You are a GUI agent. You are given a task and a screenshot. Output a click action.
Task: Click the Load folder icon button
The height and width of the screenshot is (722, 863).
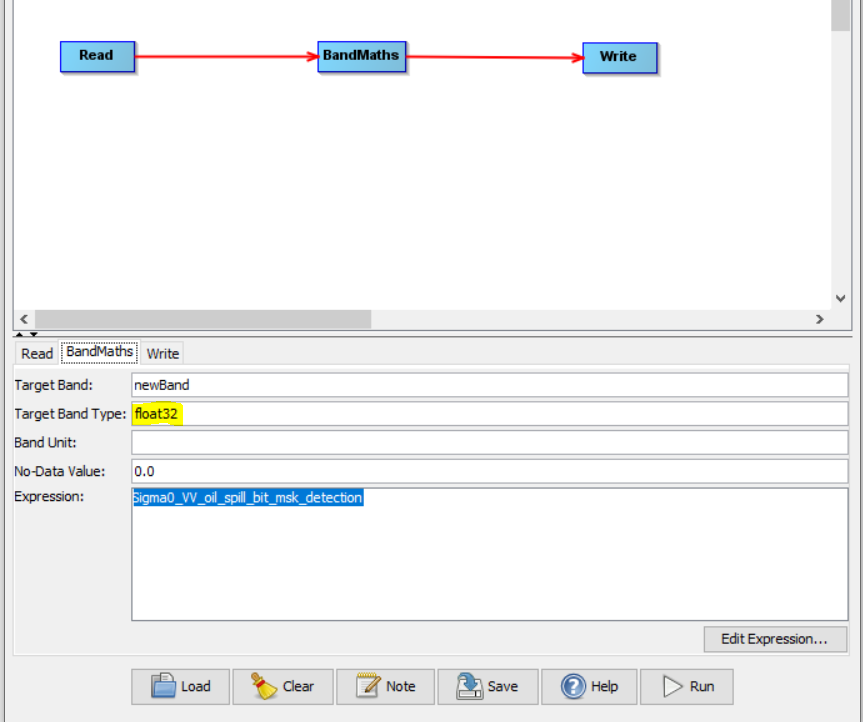point(180,686)
